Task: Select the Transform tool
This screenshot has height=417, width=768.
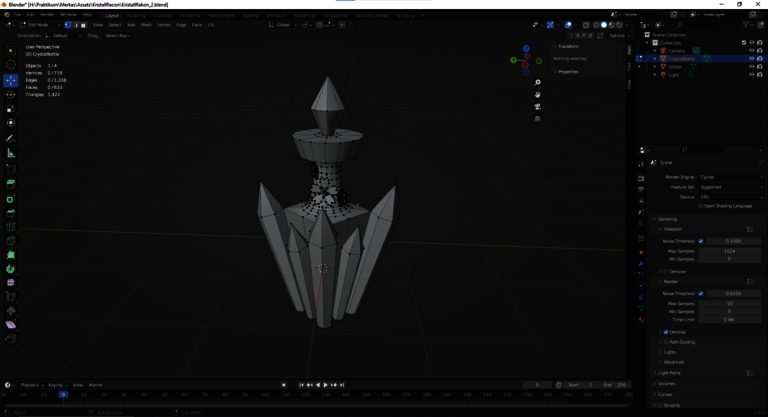Action: 11,123
